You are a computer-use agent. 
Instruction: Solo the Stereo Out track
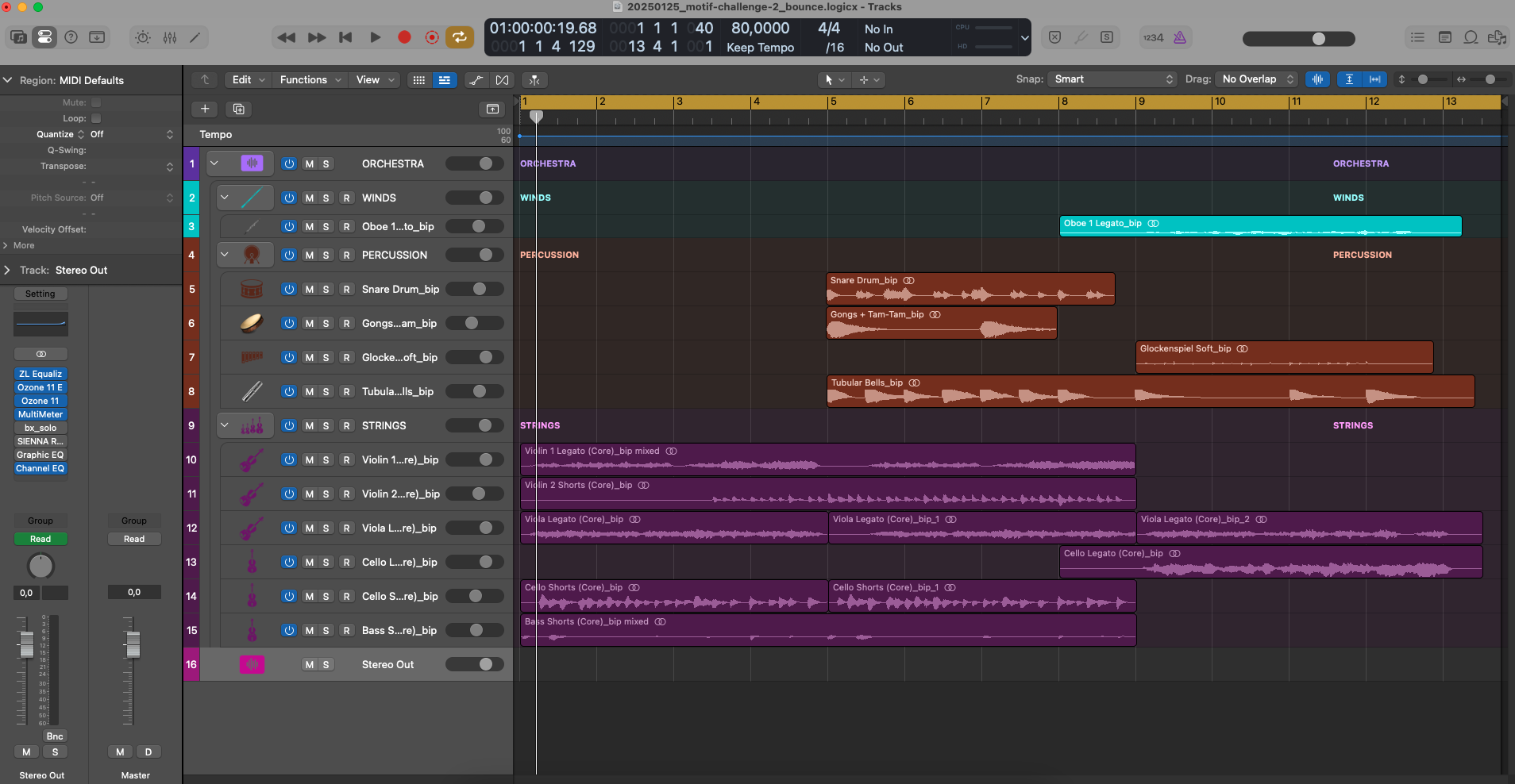click(326, 665)
